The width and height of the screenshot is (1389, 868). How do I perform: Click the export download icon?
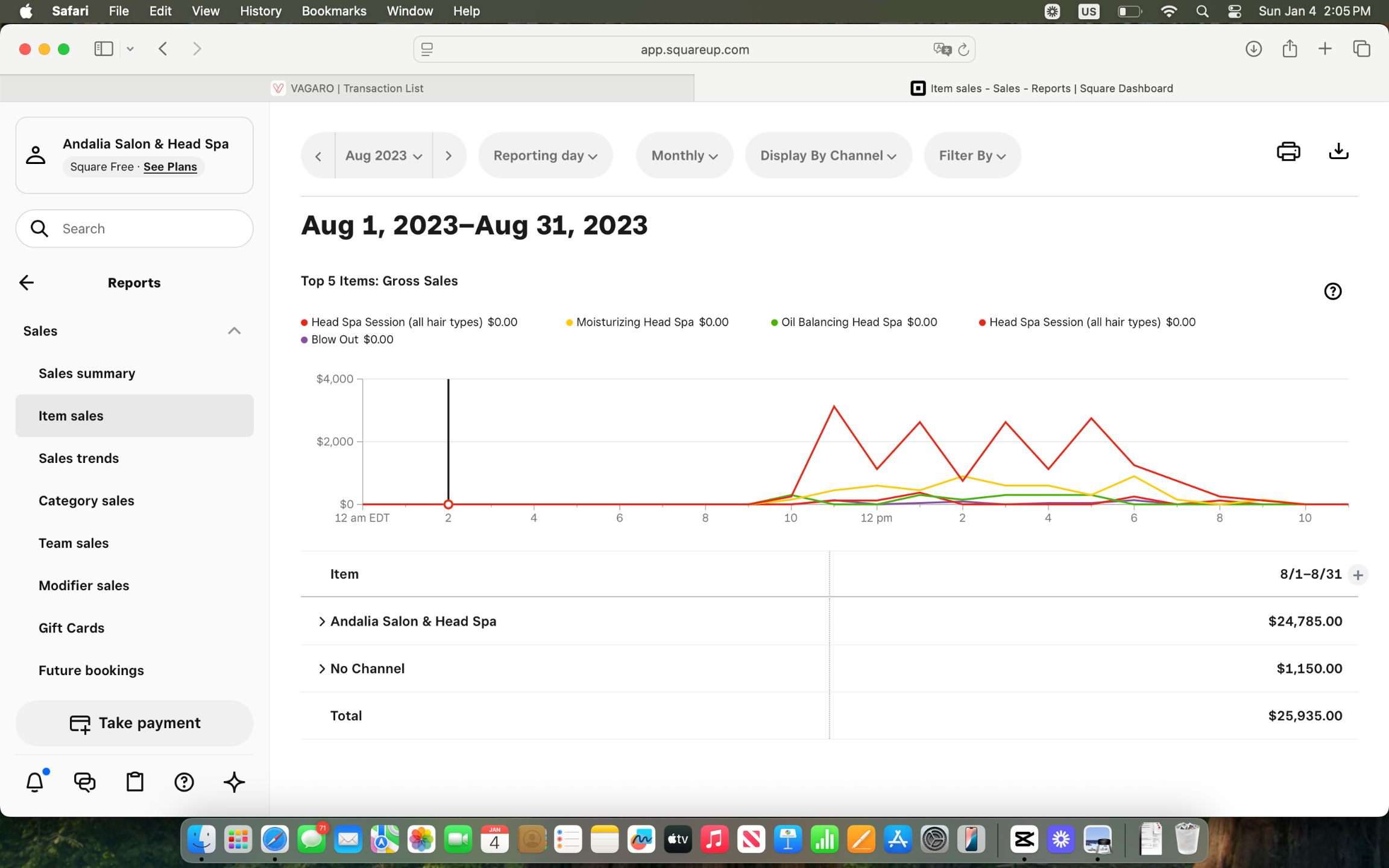(1338, 151)
